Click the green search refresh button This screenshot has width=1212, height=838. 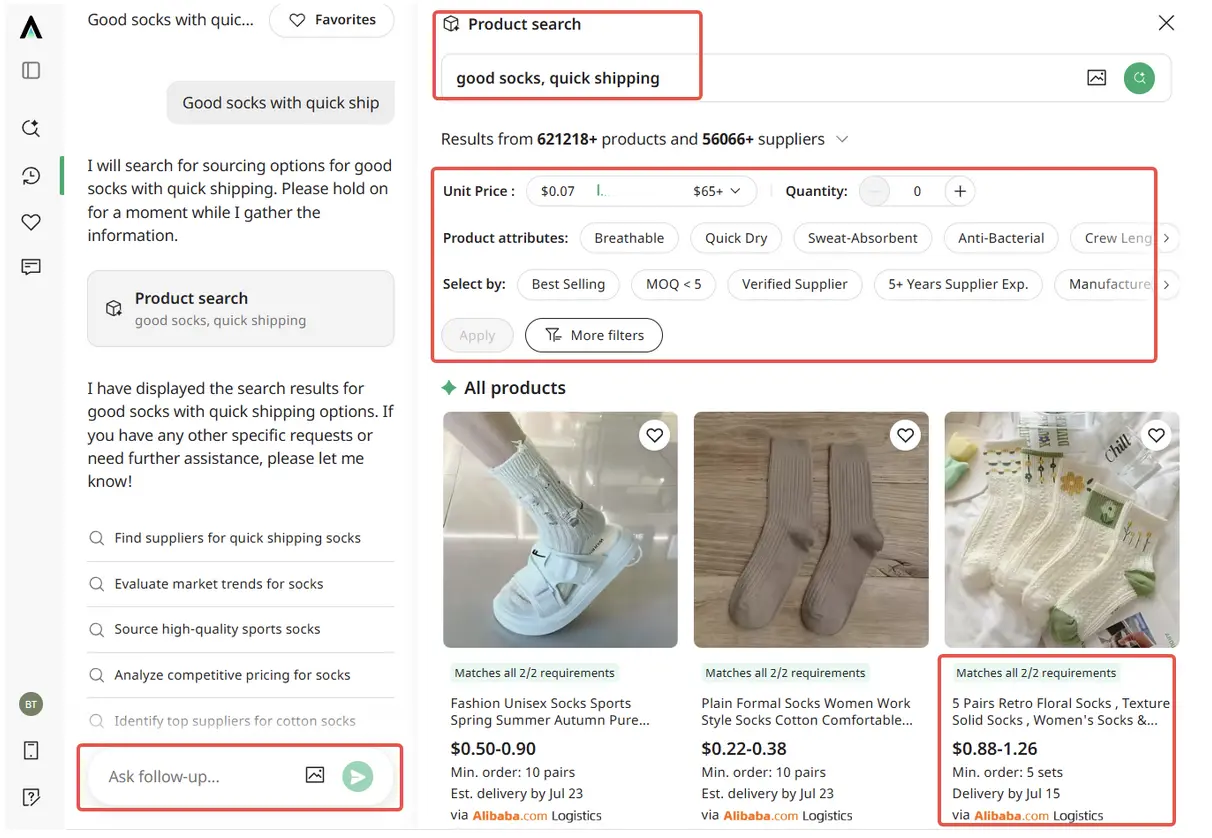coord(1139,77)
